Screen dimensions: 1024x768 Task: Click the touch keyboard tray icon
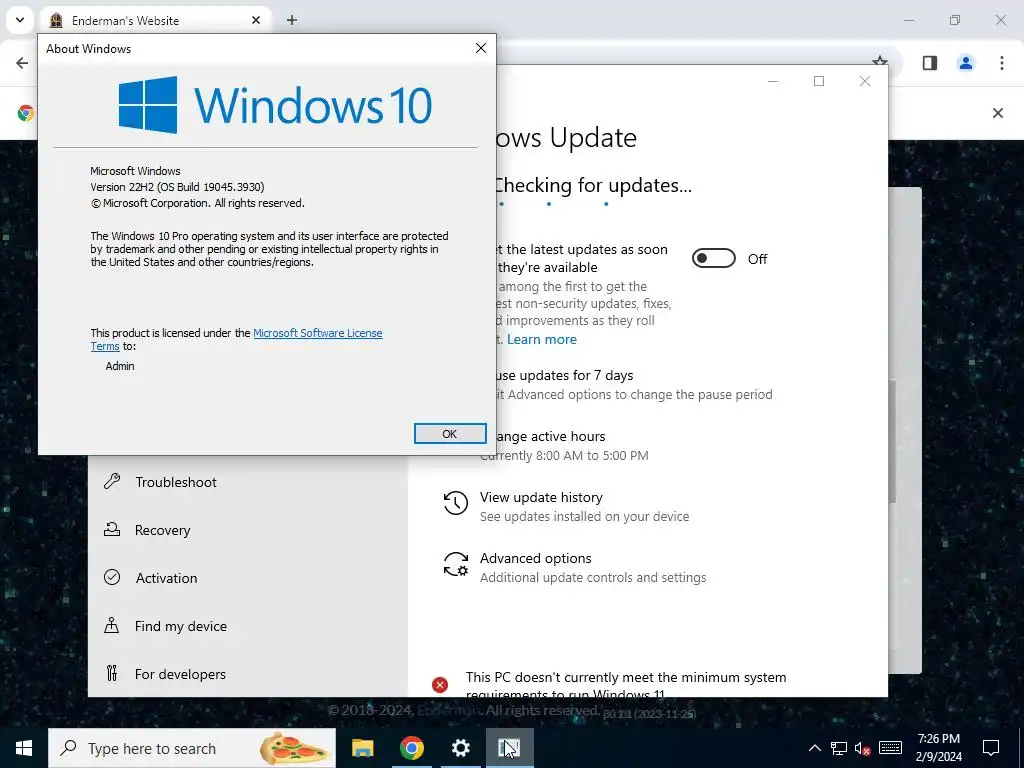coord(890,748)
